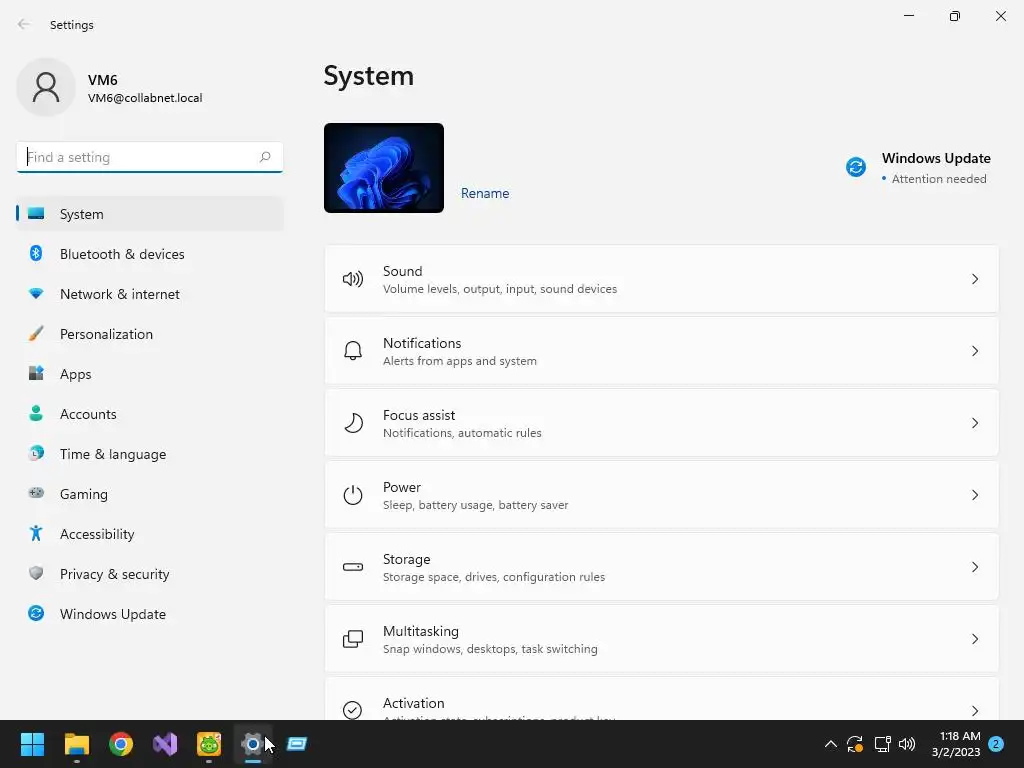Screen dimensions: 1024x768
Task: Click VM6@collabnet.local email text
Action: tap(145, 98)
